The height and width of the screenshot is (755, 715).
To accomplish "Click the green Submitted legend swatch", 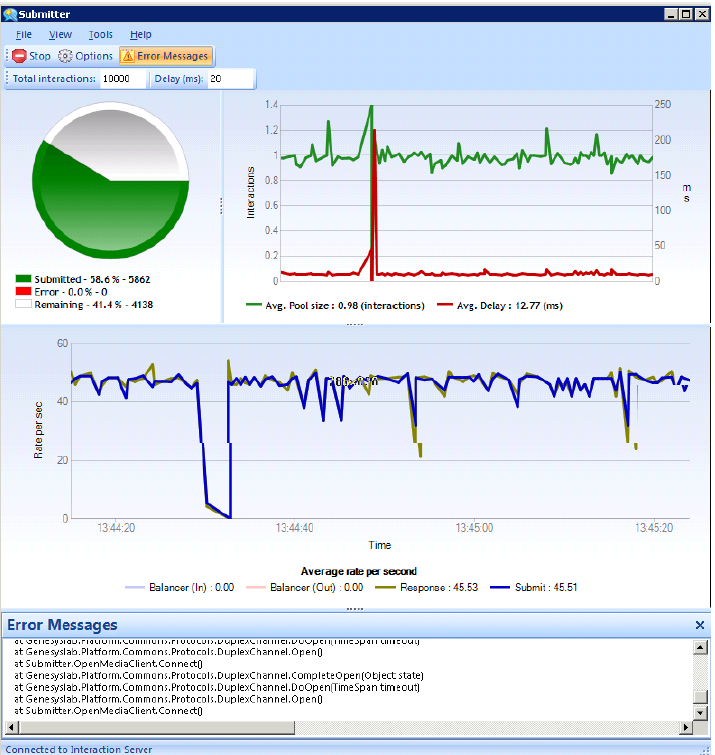I will [23, 280].
